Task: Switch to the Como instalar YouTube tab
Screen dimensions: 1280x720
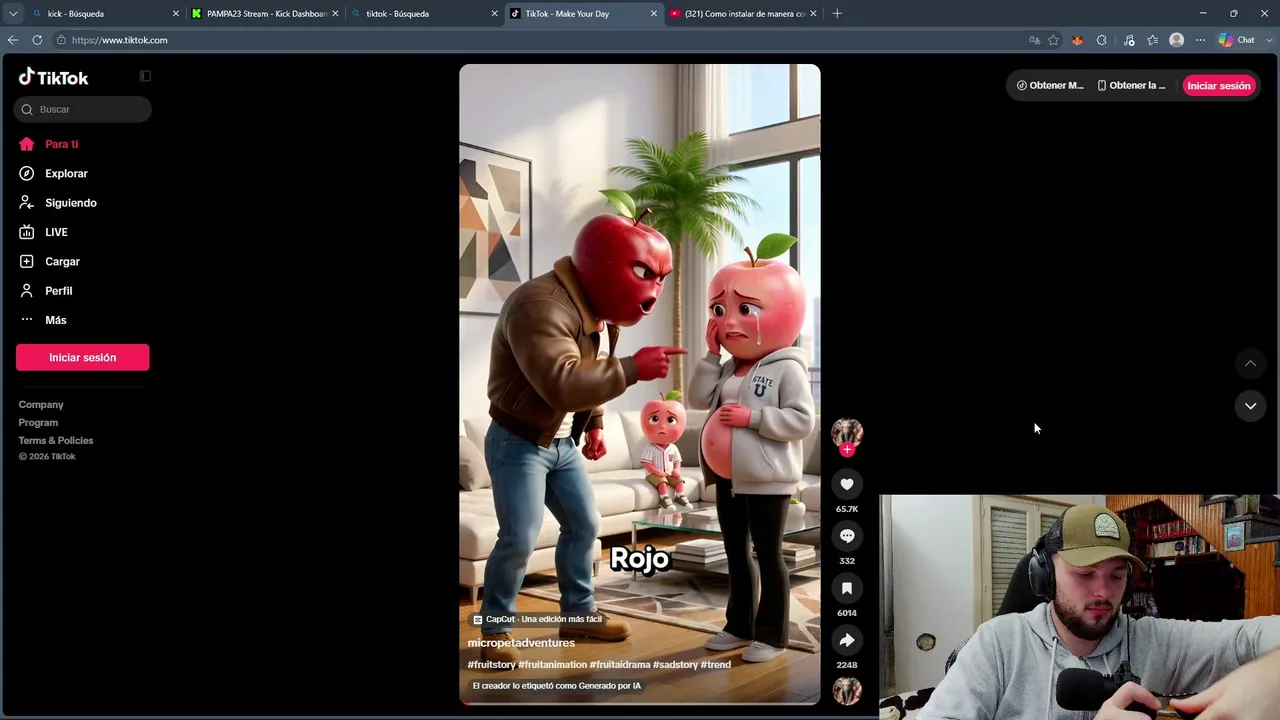Action: click(x=742, y=14)
